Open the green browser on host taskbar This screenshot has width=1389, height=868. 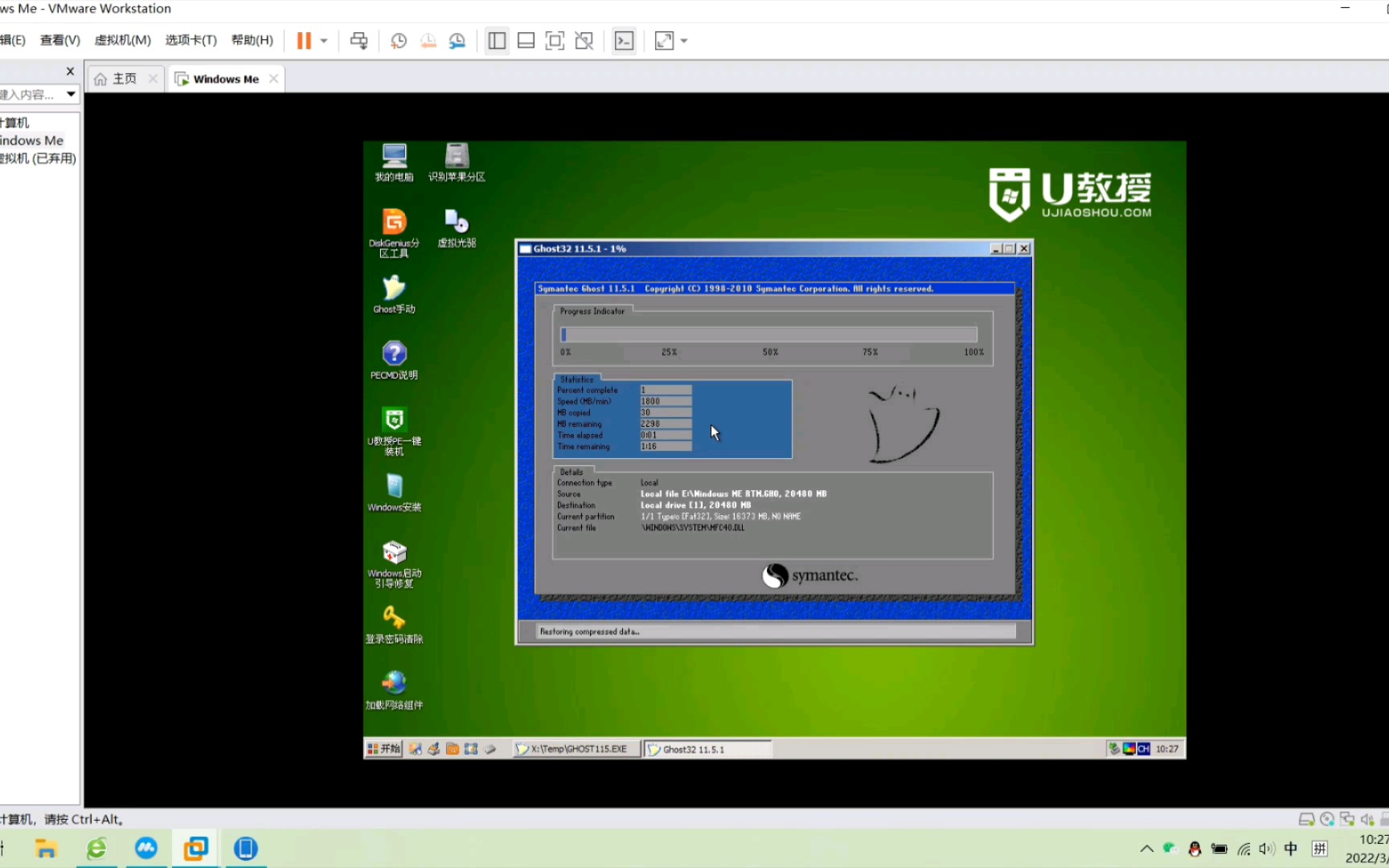coord(96,849)
